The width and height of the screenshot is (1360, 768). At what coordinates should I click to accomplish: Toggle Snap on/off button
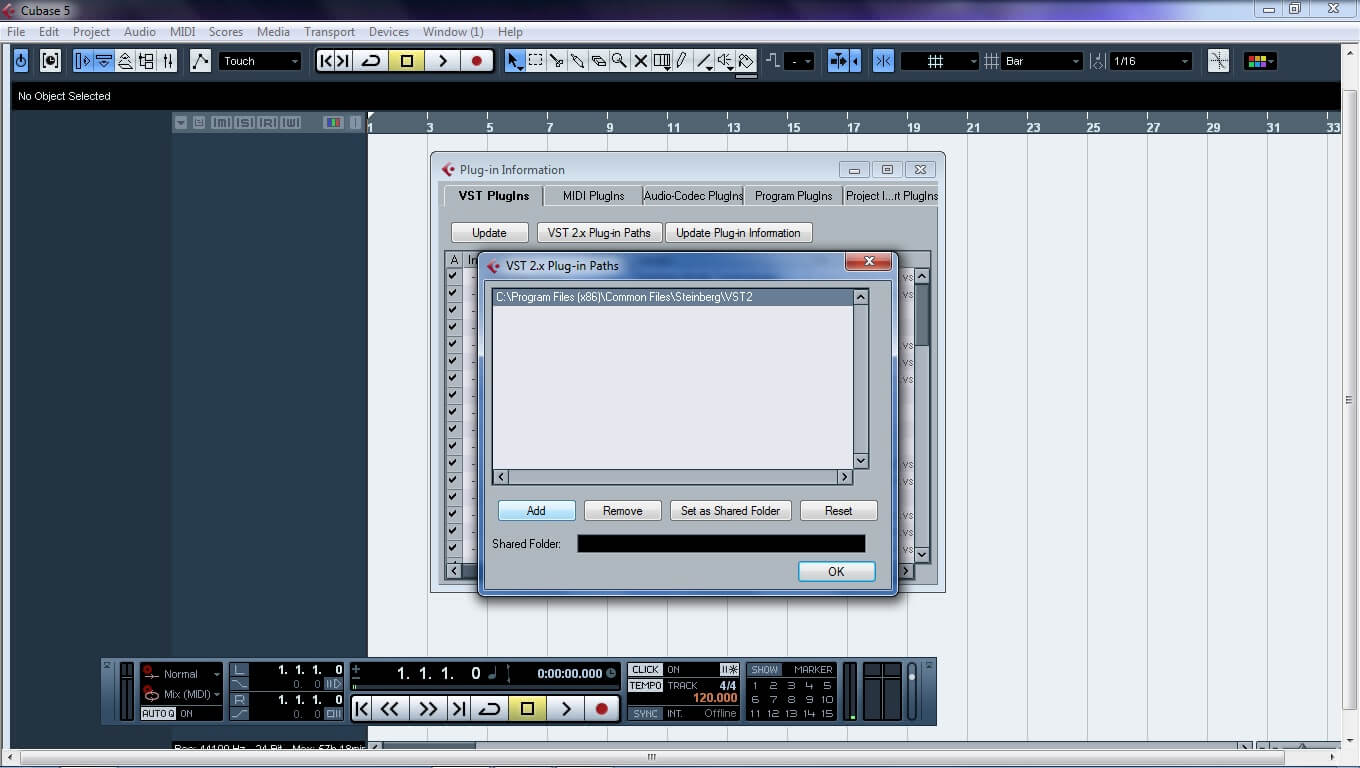[x=883, y=61]
